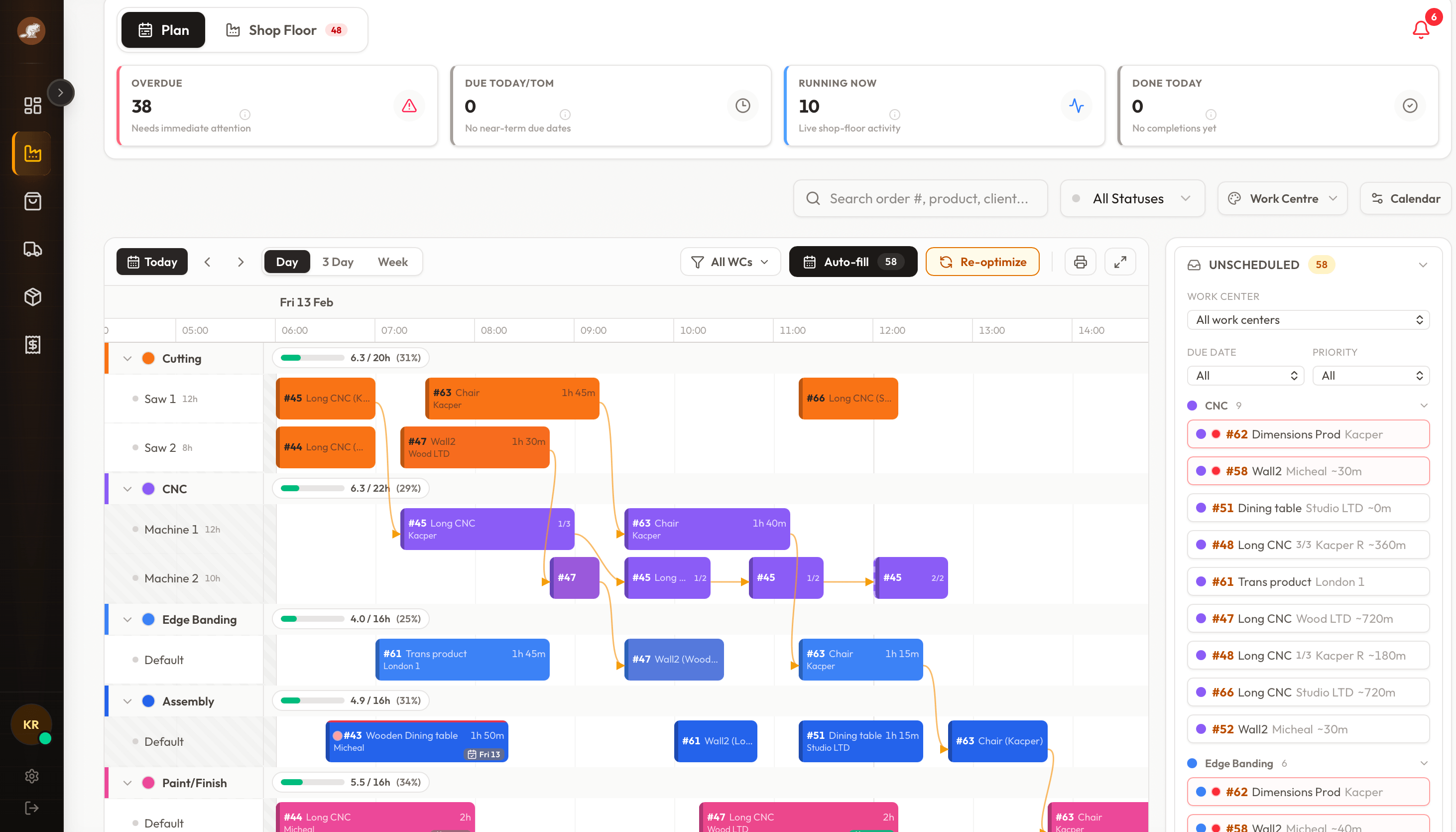The image size is (1456, 832).
Task: Open the notifications bell
Action: pyautogui.click(x=1420, y=30)
